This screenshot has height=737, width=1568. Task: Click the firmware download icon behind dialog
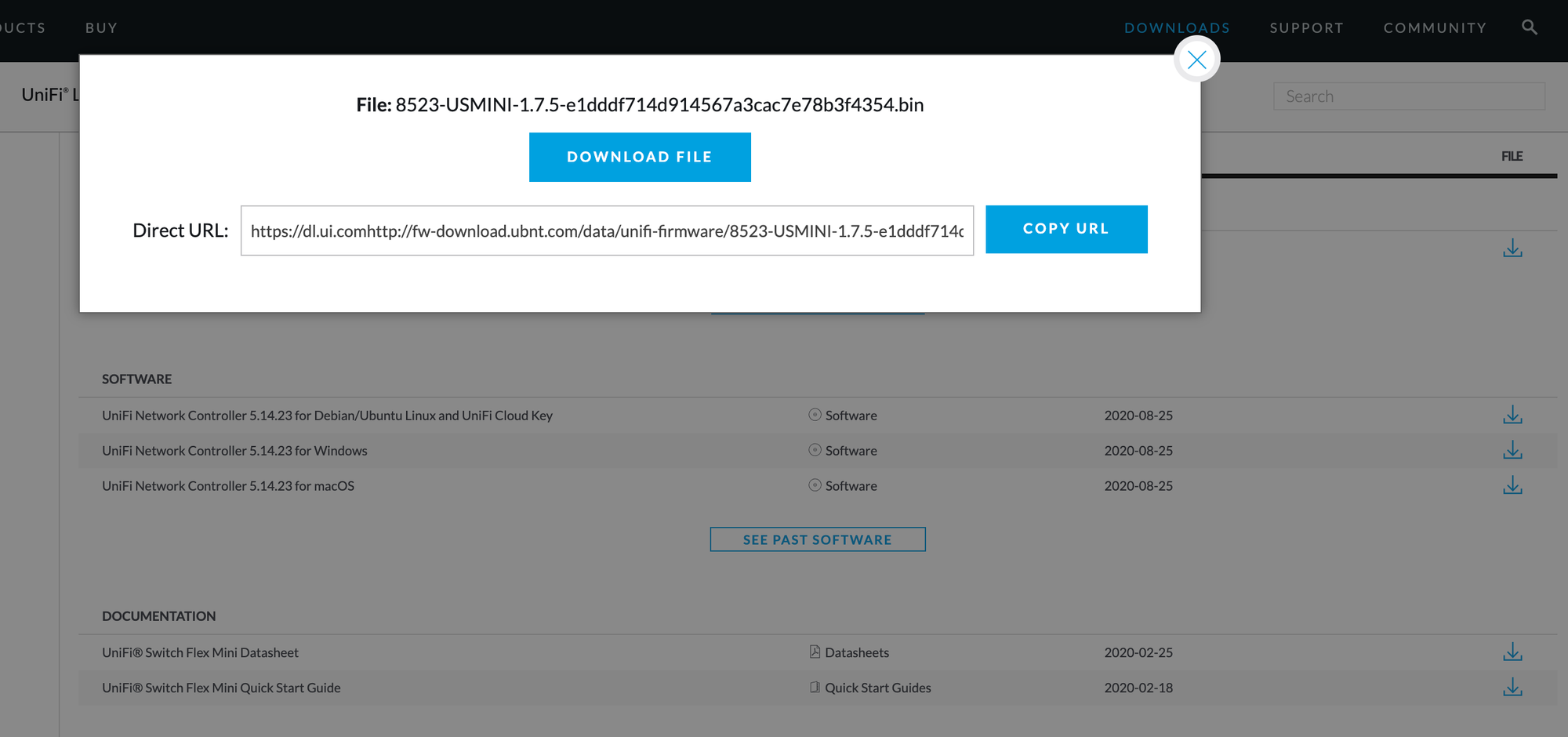(1512, 249)
